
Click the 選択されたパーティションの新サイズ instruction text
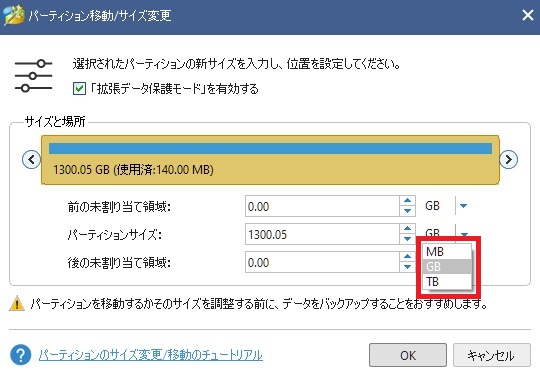pos(237,64)
